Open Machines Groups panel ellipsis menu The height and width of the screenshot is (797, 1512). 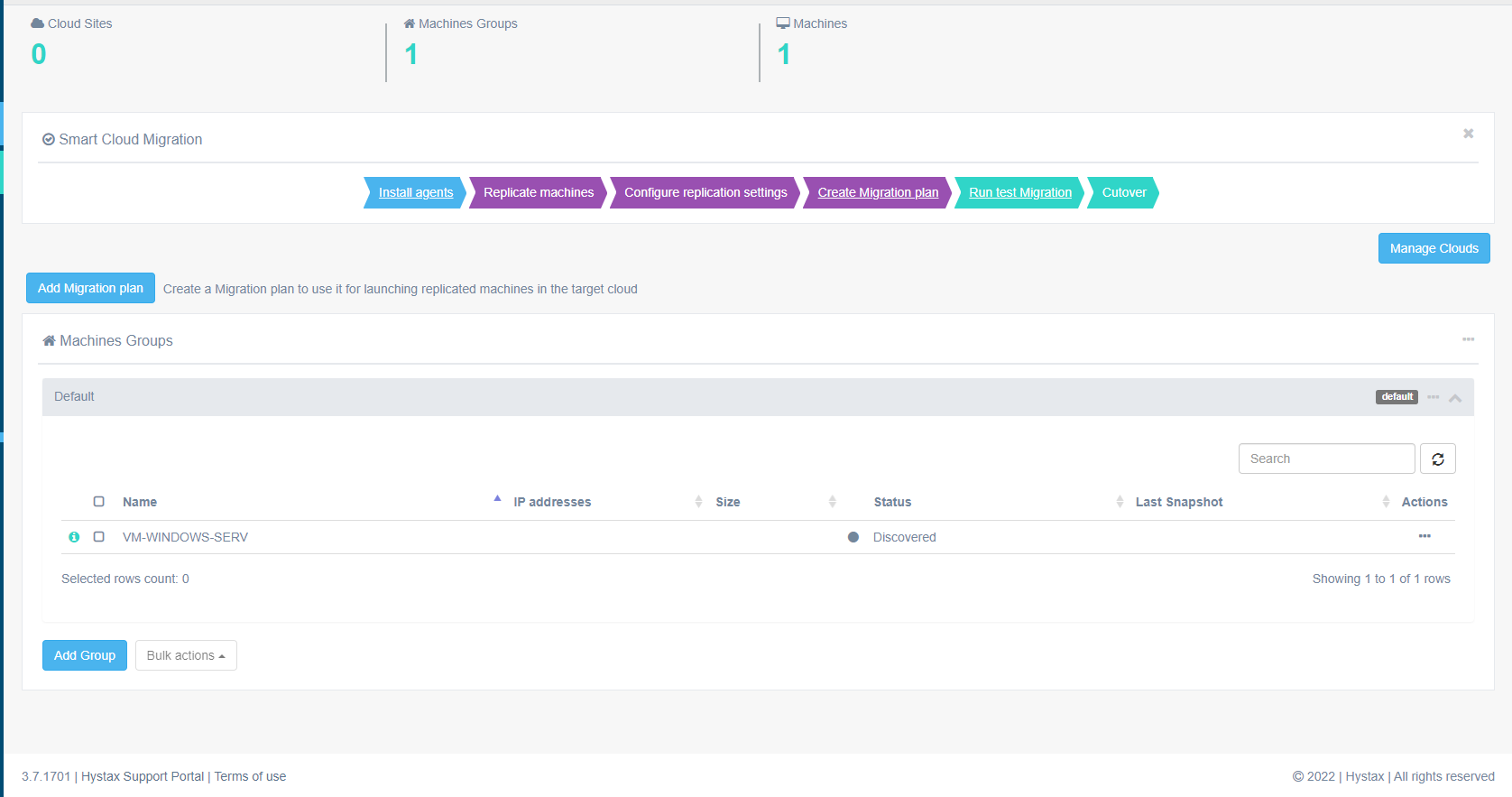click(x=1468, y=339)
